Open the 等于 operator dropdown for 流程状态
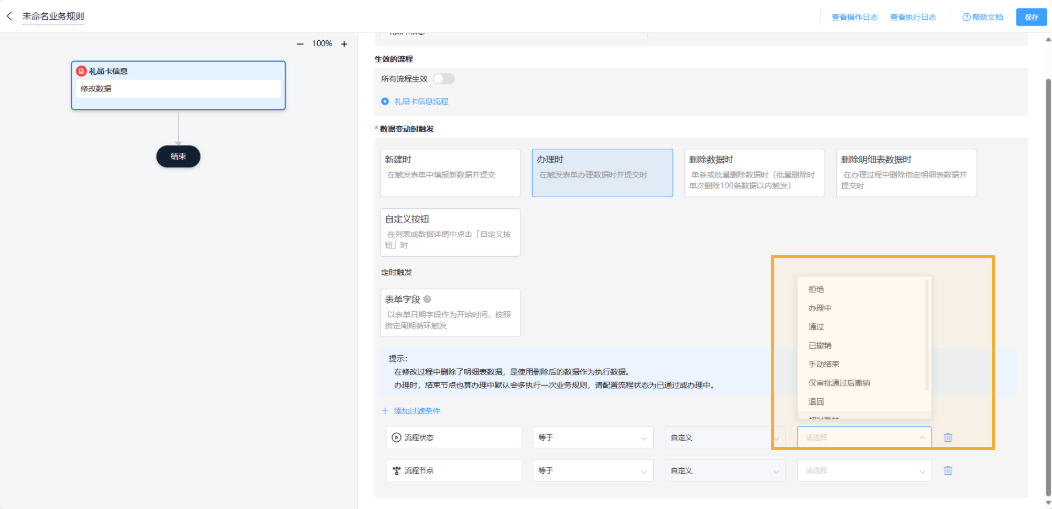 pos(592,437)
